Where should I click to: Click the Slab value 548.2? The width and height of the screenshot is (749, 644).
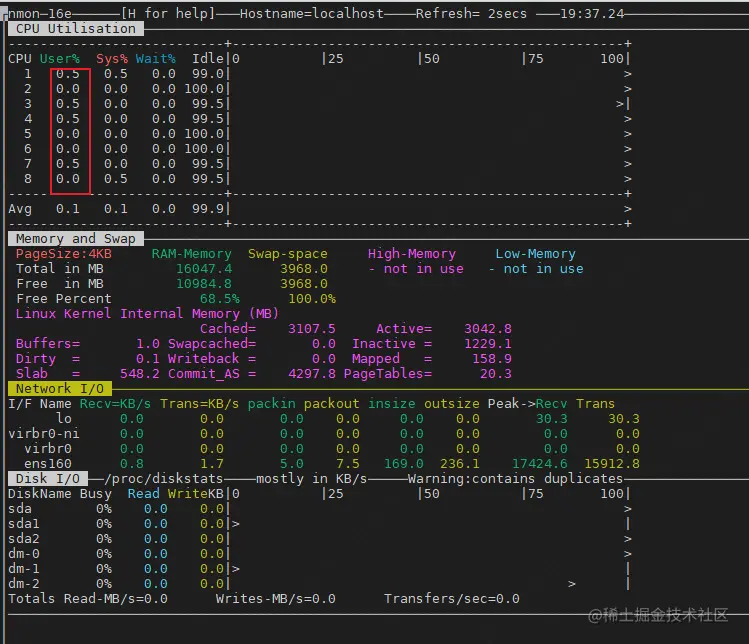[x=140, y=373]
